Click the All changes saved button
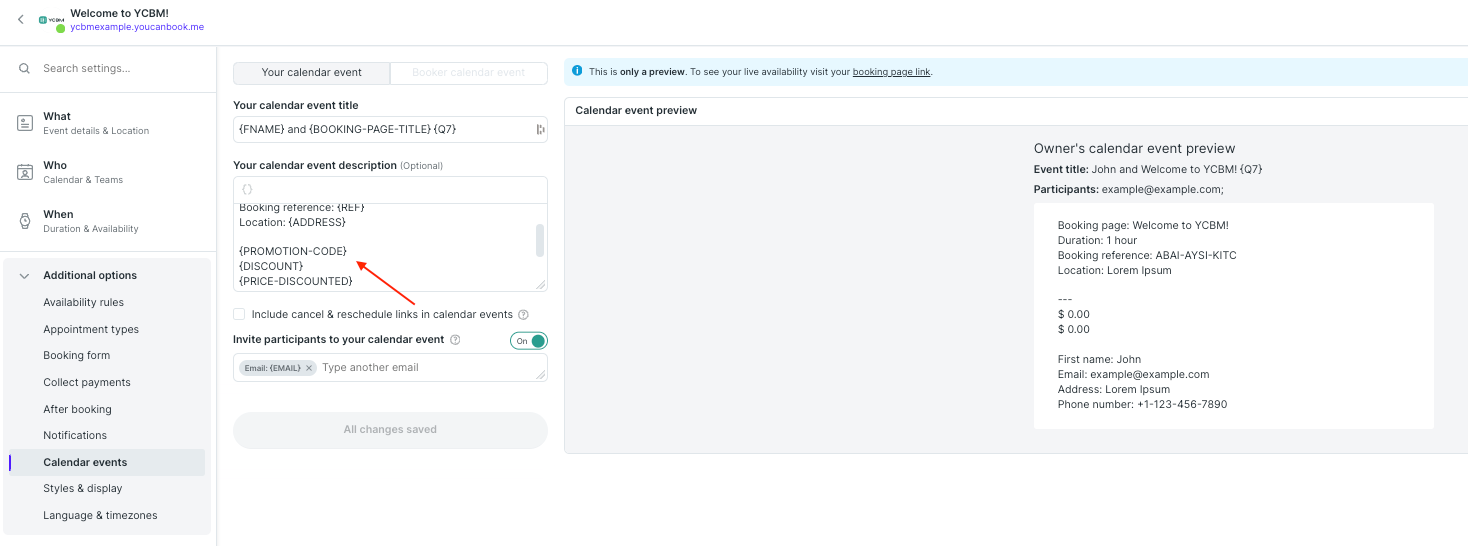Viewport: 1468px width, 546px height. pos(390,430)
